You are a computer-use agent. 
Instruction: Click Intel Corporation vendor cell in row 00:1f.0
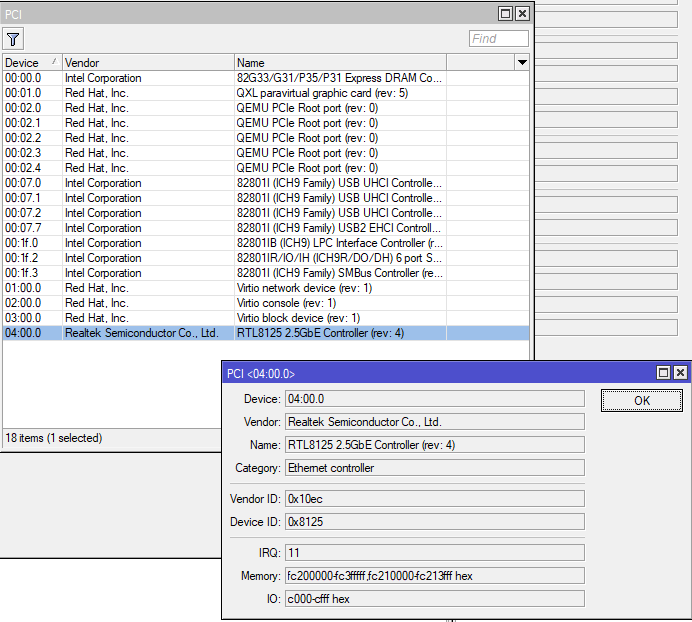[148, 243]
